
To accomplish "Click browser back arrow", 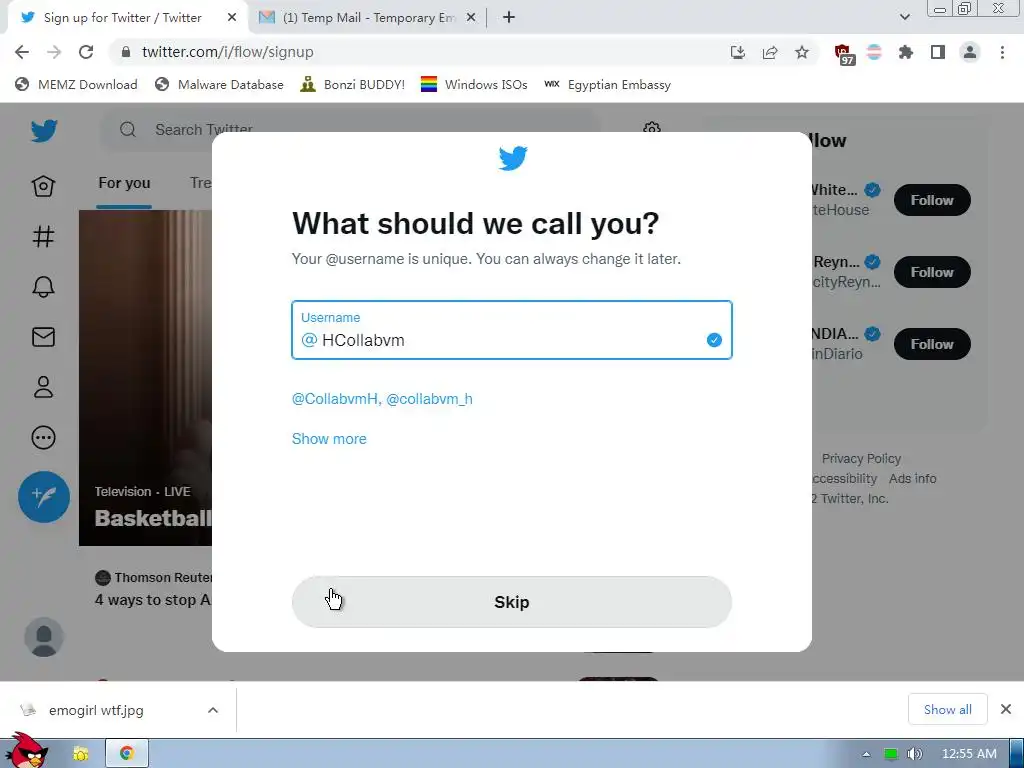I will [22, 52].
